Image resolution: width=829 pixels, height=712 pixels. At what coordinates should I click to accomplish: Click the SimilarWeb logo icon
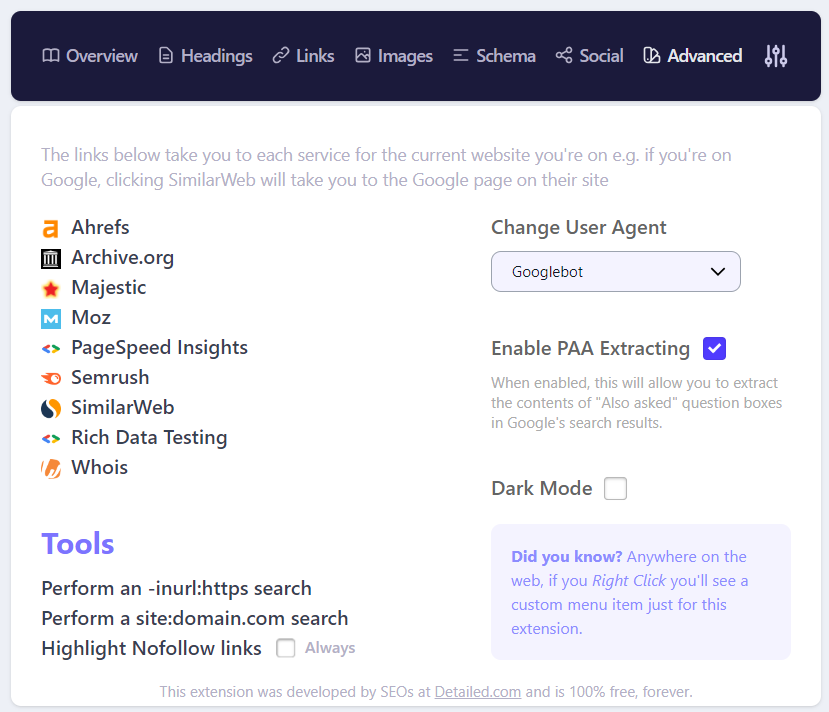click(51, 409)
